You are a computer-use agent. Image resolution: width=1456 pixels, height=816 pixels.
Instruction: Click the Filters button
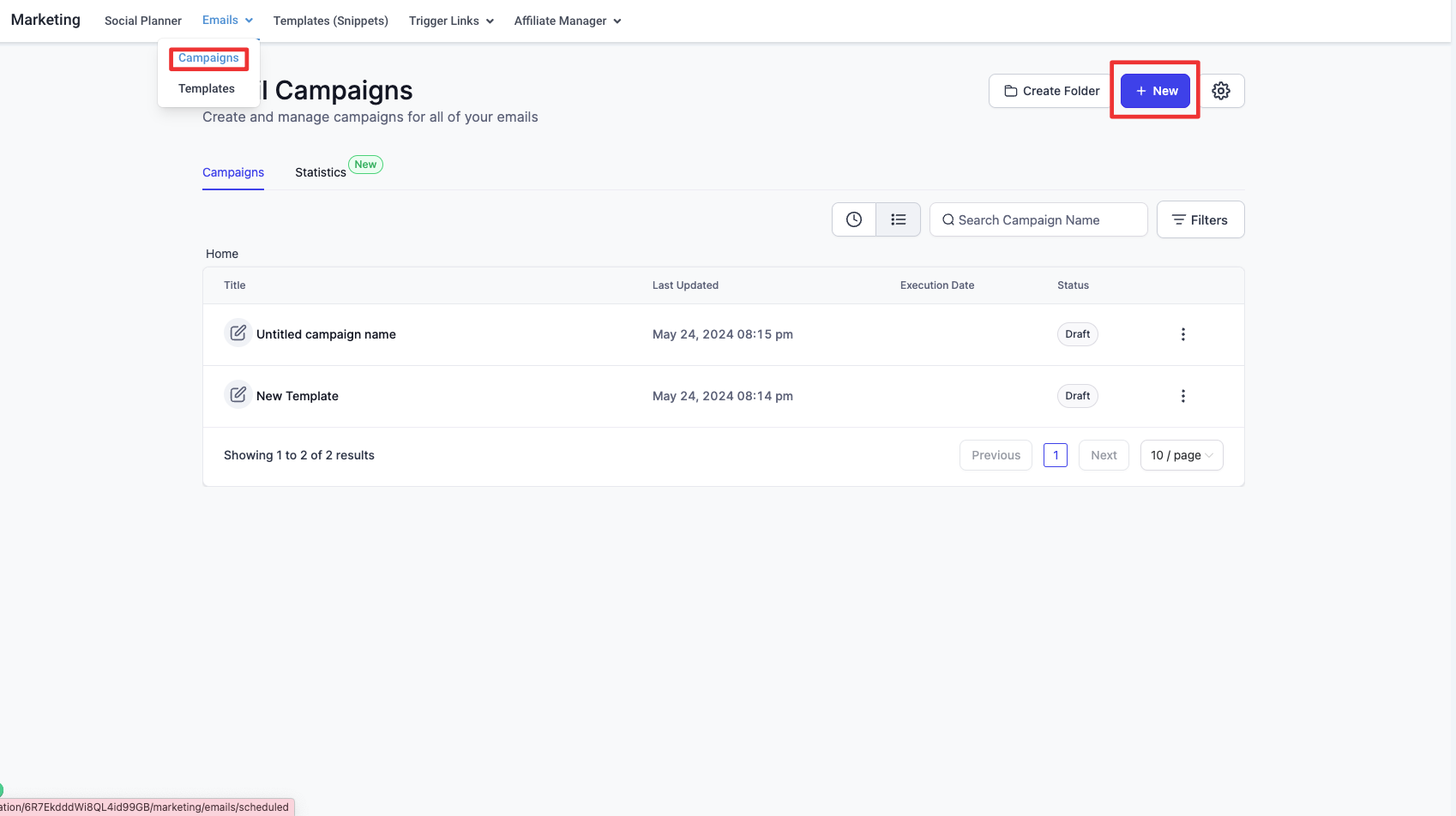[x=1200, y=220]
